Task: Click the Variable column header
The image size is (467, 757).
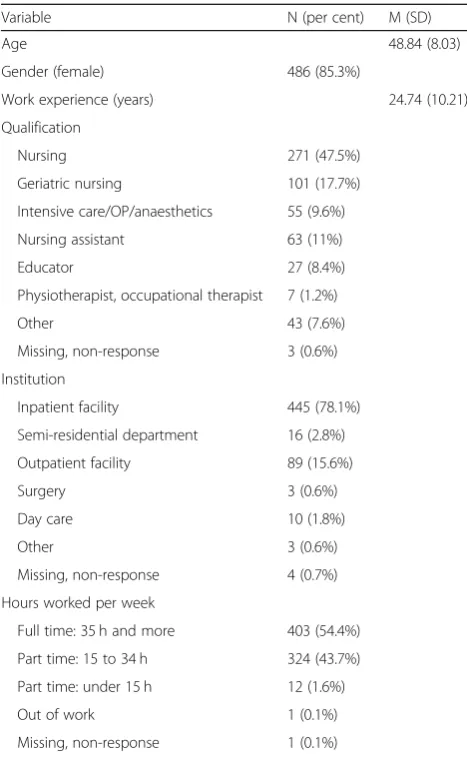Action: point(26,17)
